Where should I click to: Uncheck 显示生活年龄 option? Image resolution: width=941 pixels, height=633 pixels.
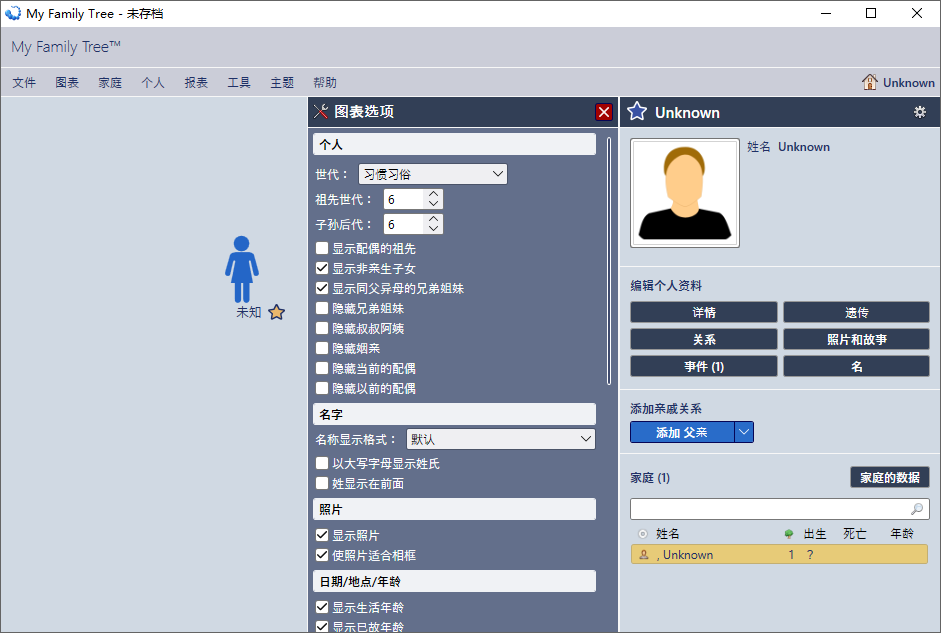point(322,607)
